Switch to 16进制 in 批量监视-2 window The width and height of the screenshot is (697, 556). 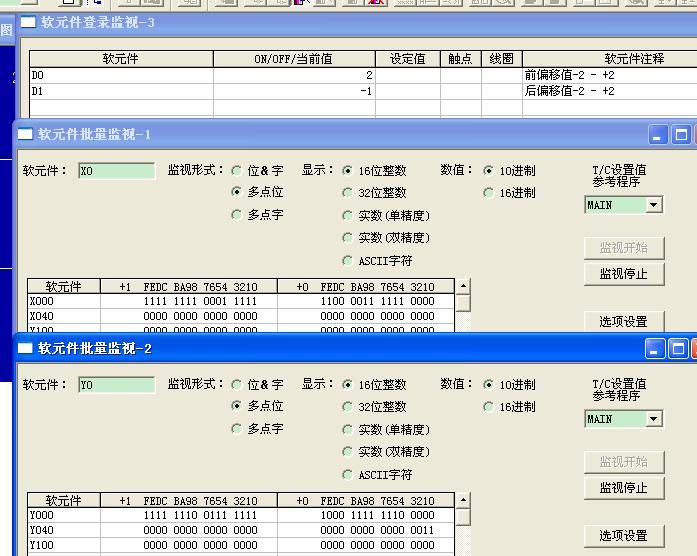pos(488,407)
